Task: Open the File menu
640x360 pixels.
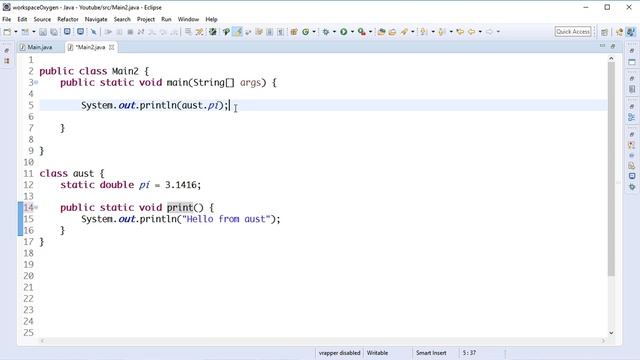Action: 7,19
